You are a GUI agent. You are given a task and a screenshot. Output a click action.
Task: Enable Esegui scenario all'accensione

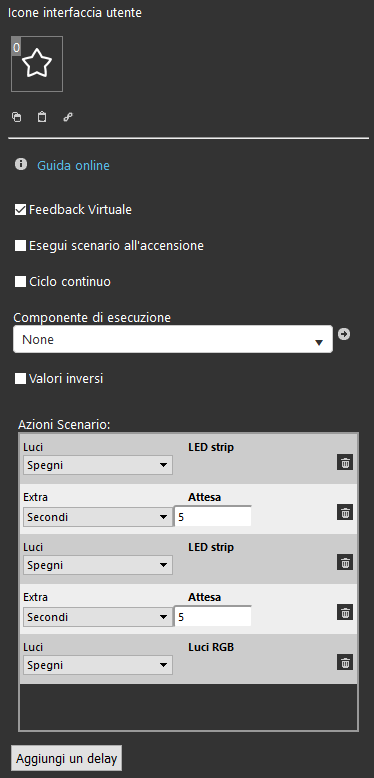20,246
